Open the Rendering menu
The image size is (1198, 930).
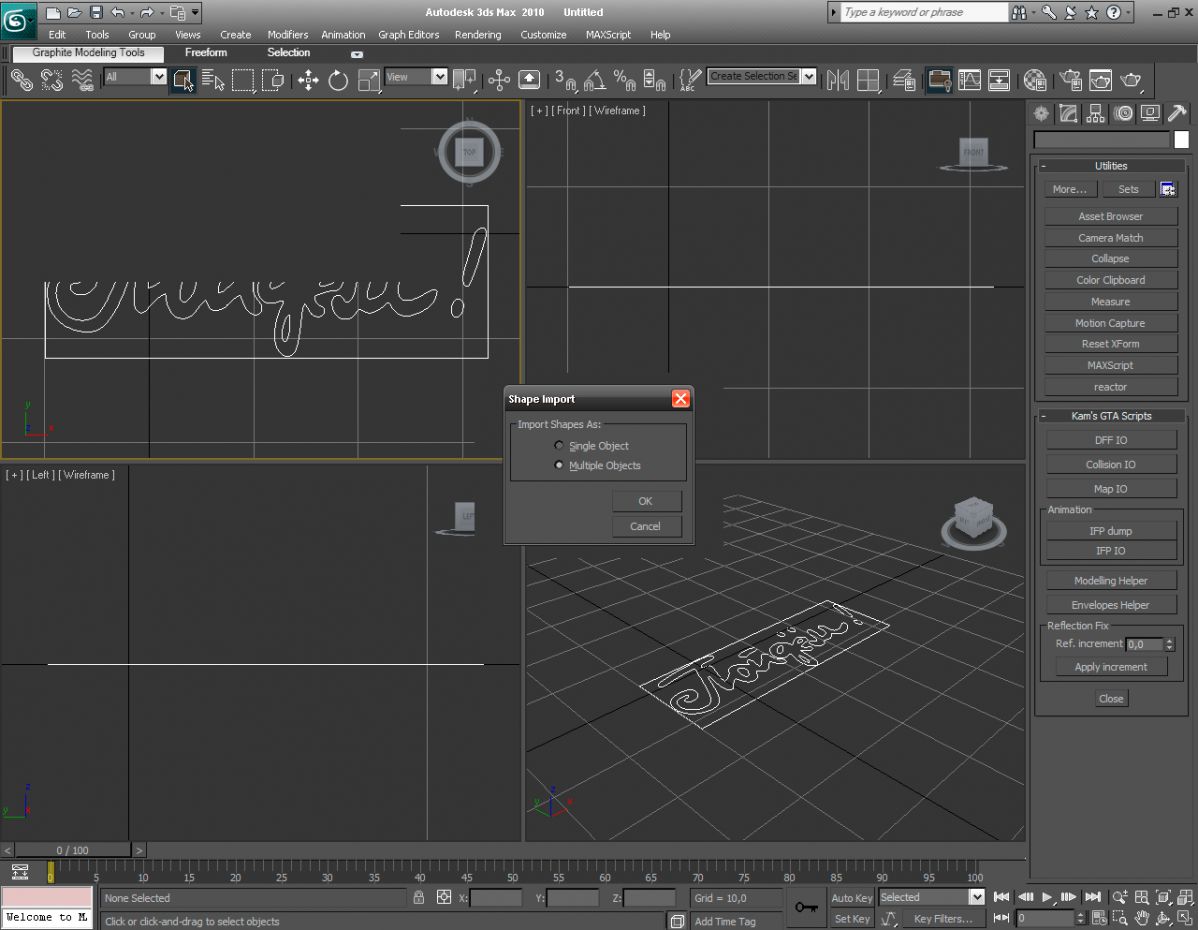[x=478, y=34]
